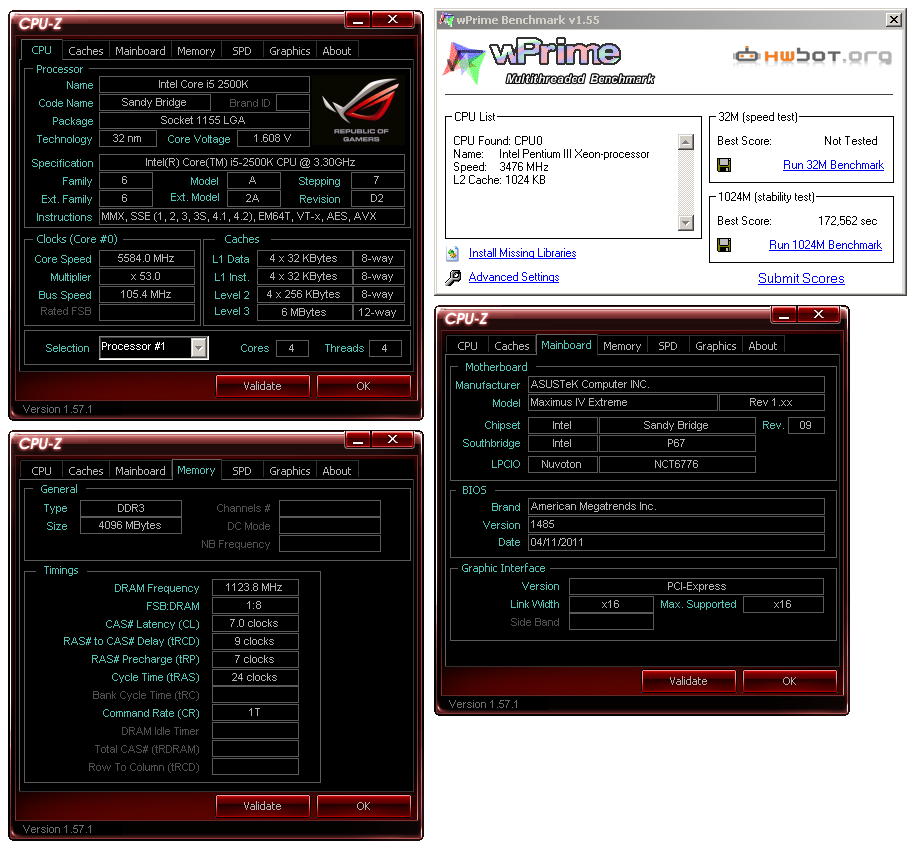
Task: Click the CPU List scroll up arrow
Action: pos(686,142)
